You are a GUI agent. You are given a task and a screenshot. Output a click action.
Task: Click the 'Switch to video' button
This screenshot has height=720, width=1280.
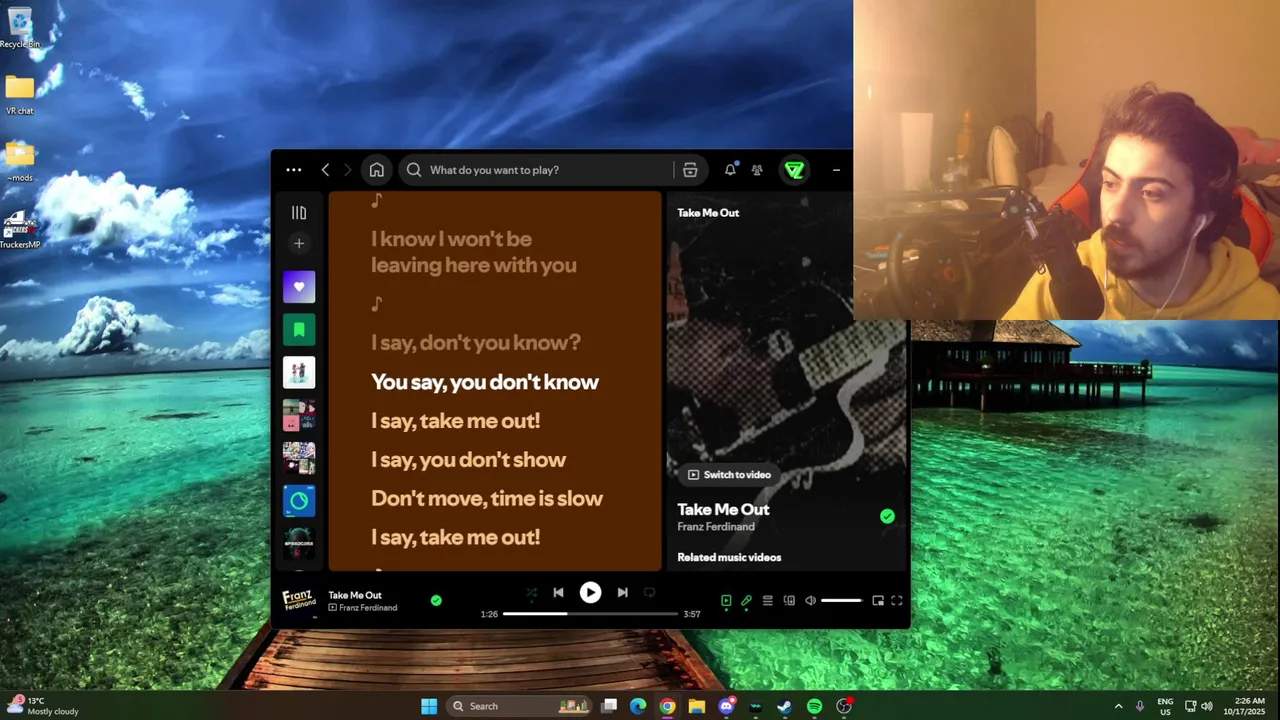coord(729,475)
